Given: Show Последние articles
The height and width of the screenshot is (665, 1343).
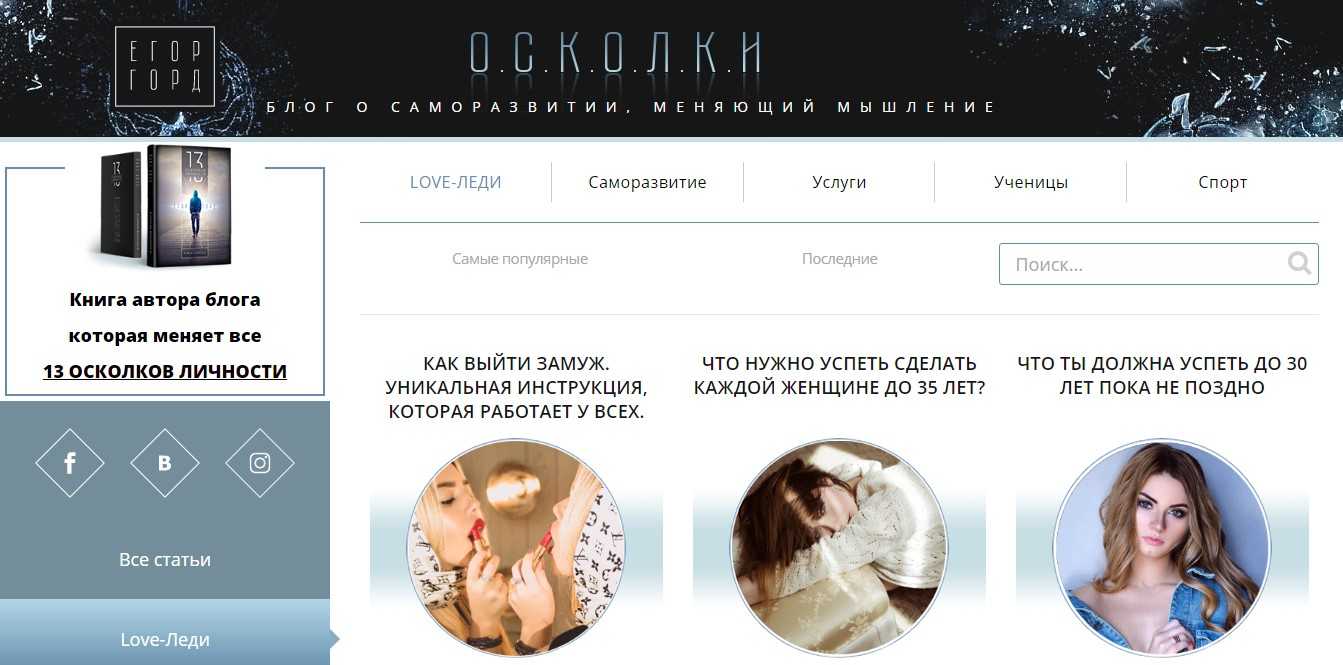Looking at the screenshot, I should pos(839,259).
